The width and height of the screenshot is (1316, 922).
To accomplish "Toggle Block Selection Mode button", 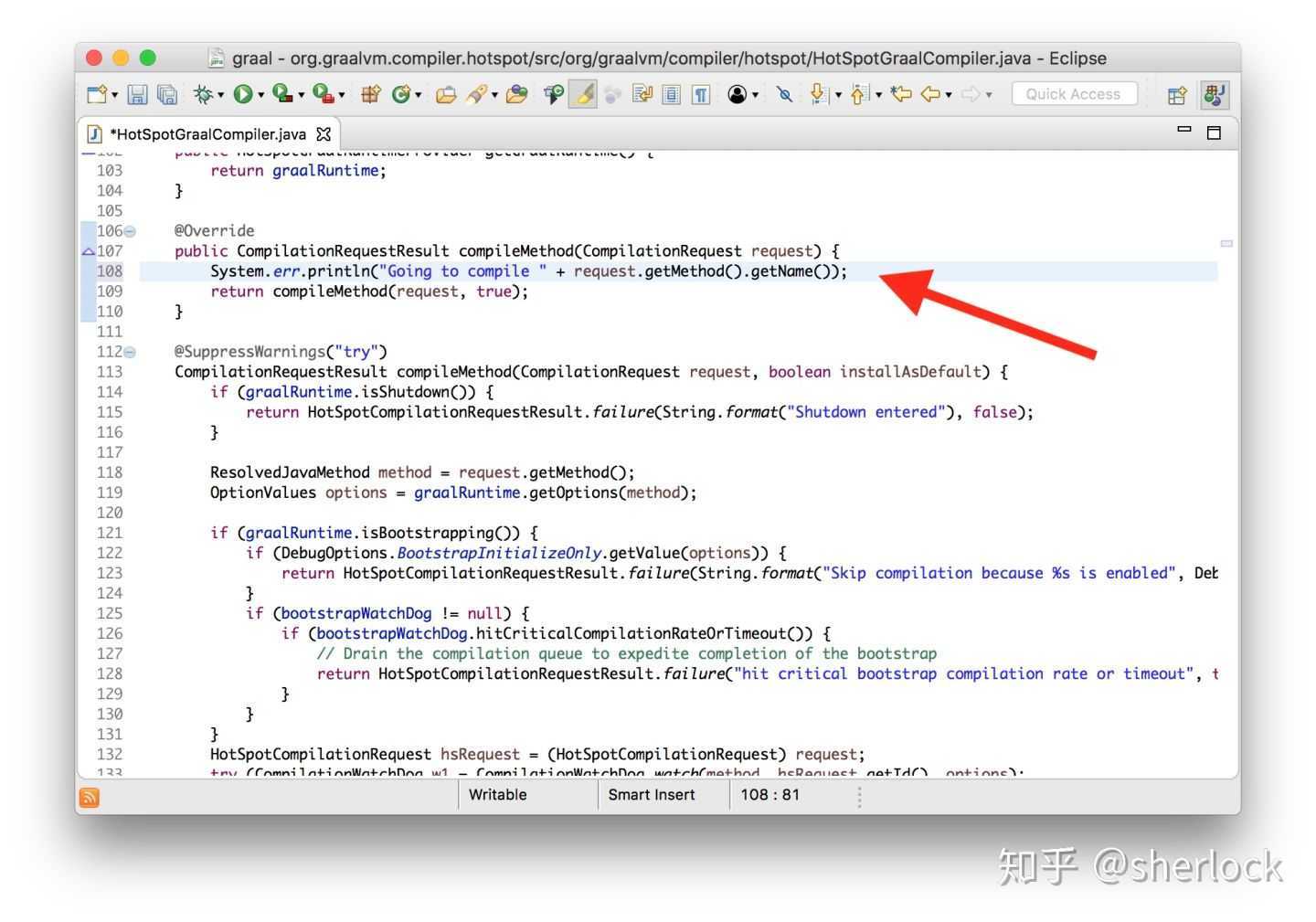I will (672, 94).
